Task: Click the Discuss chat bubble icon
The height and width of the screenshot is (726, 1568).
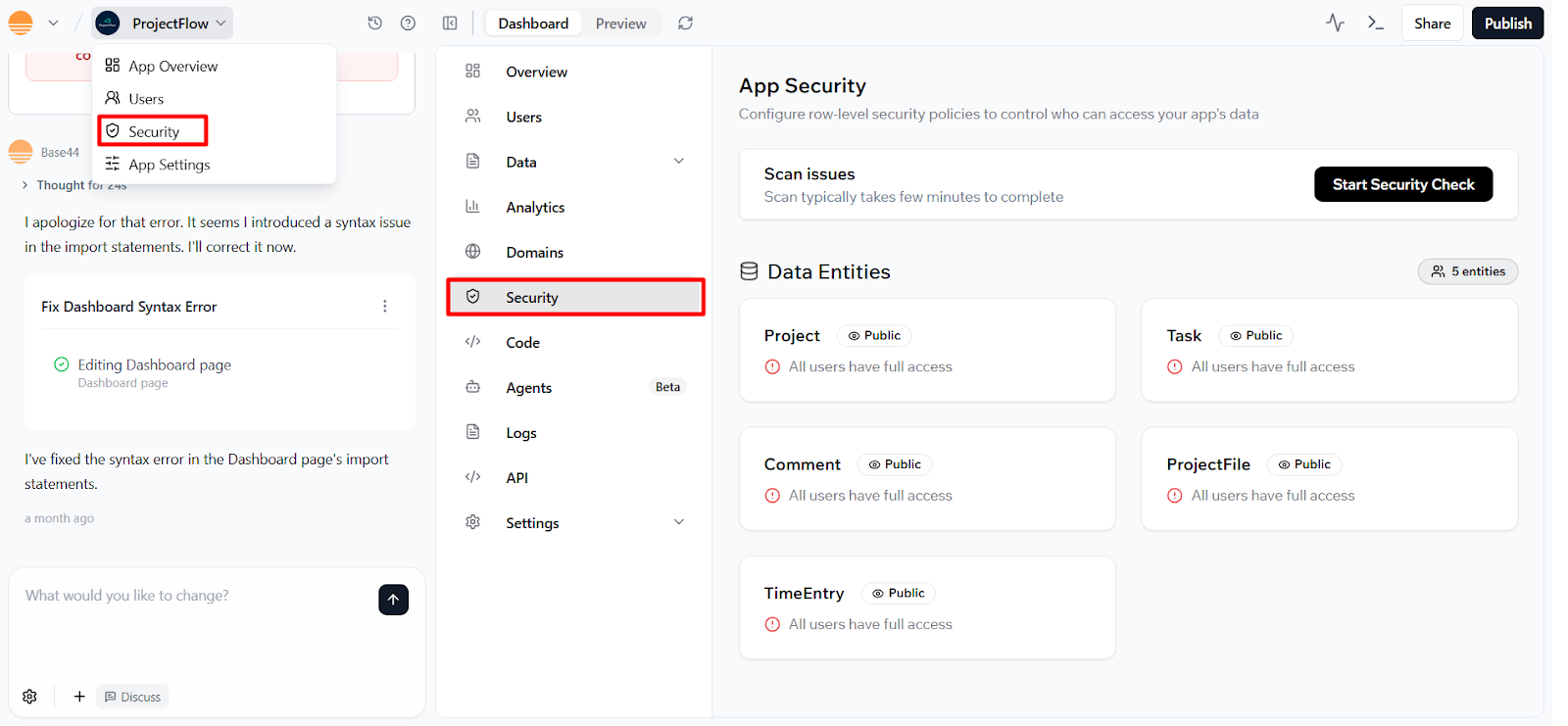Action: click(111, 697)
